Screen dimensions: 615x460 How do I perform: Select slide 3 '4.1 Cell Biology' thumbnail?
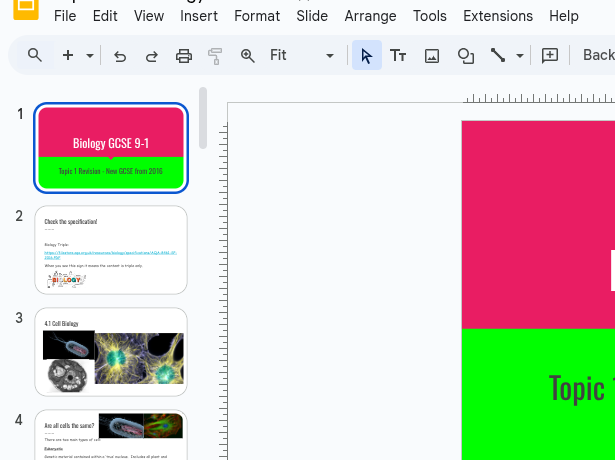click(111, 352)
